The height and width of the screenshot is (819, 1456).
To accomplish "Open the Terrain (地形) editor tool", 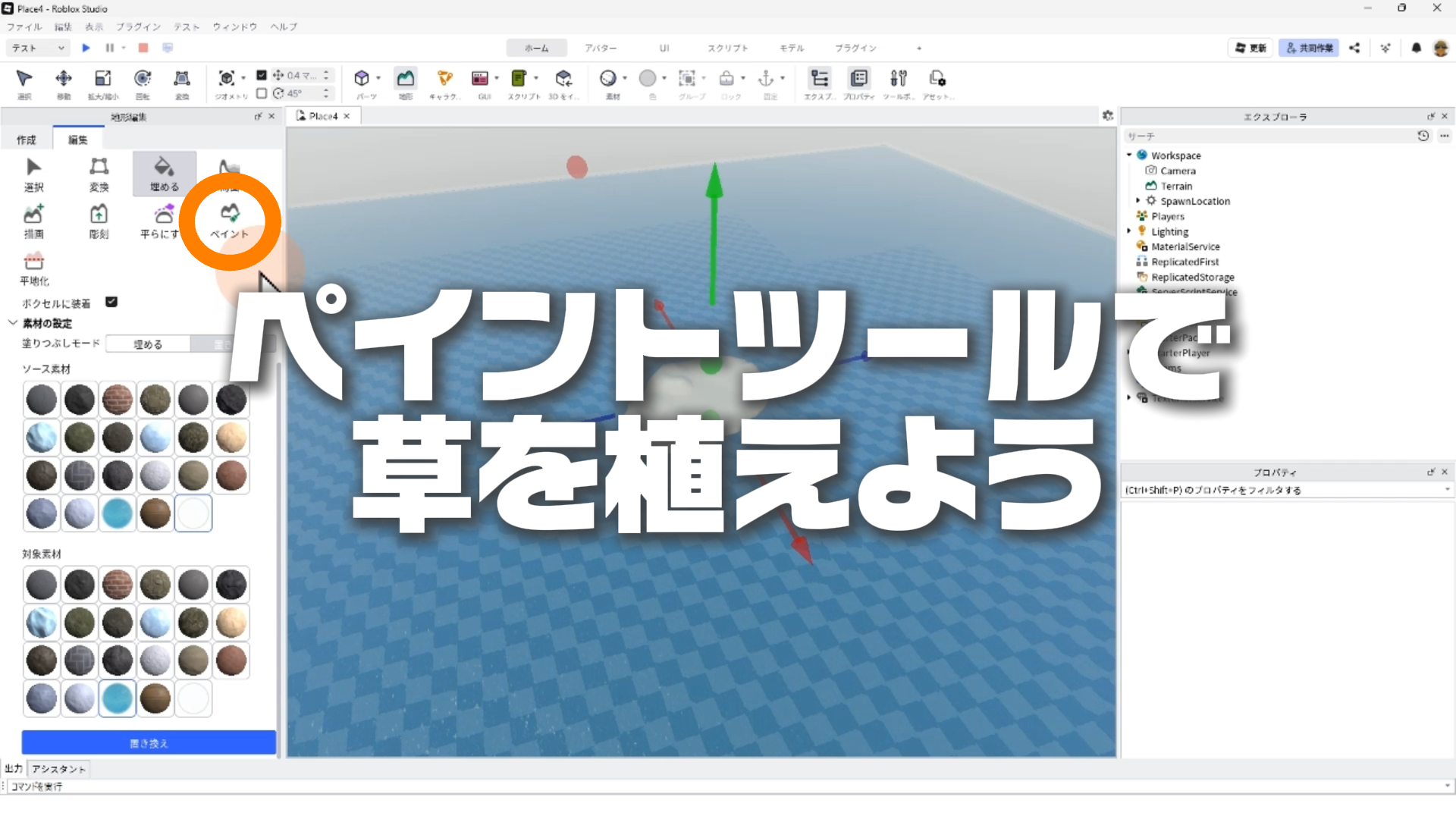I will (406, 79).
